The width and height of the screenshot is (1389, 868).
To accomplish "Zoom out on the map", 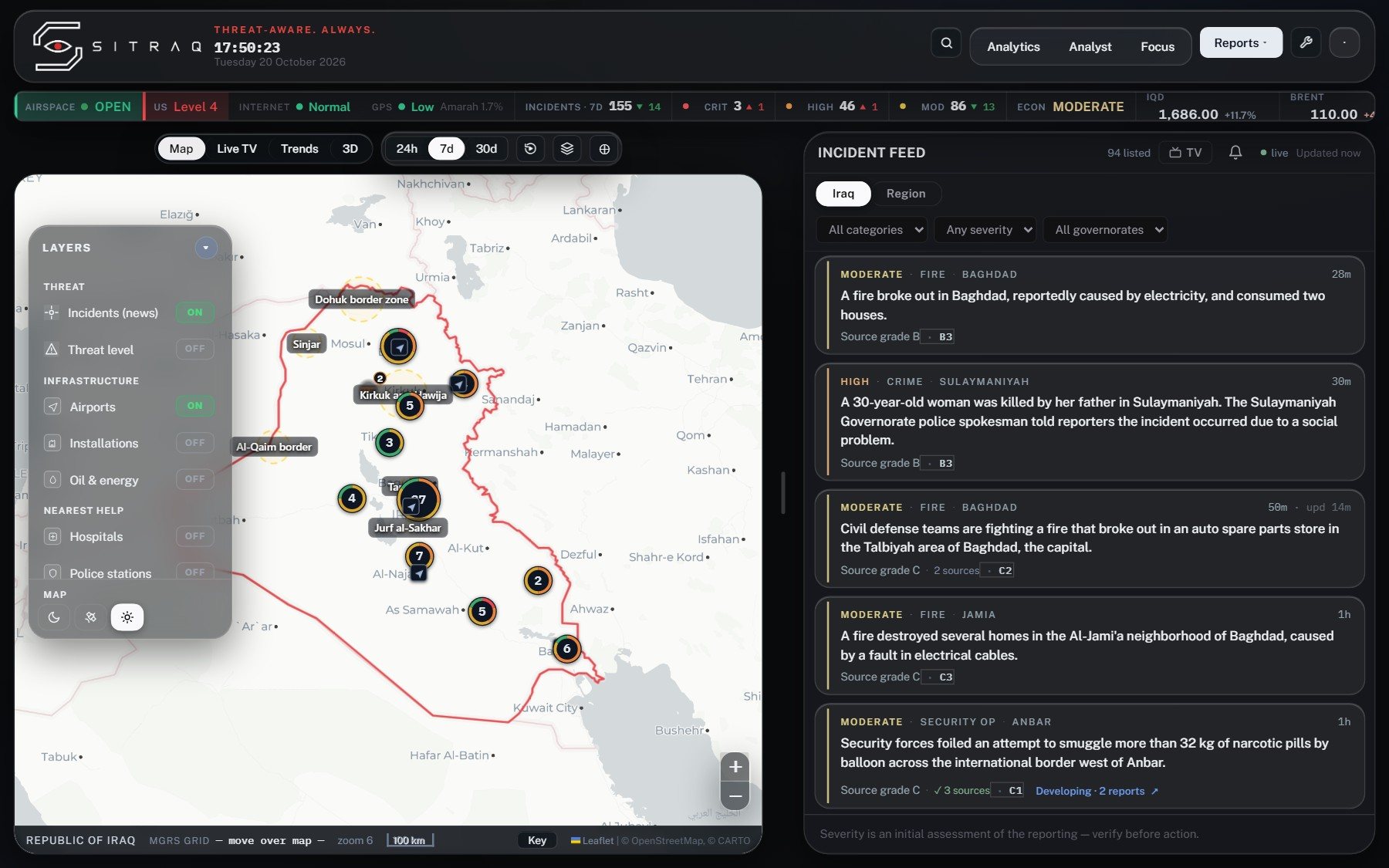I will coord(735,795).
